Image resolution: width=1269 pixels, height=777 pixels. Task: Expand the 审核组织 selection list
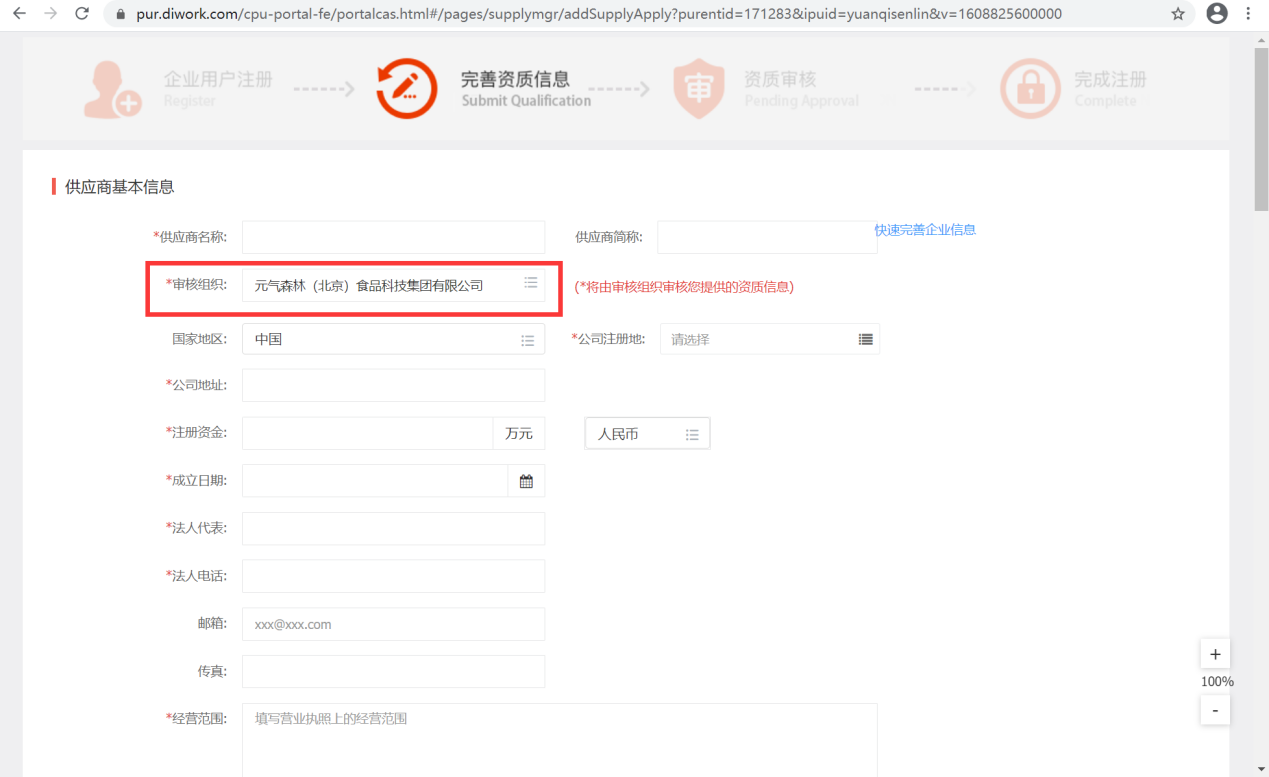pos(531,284)
